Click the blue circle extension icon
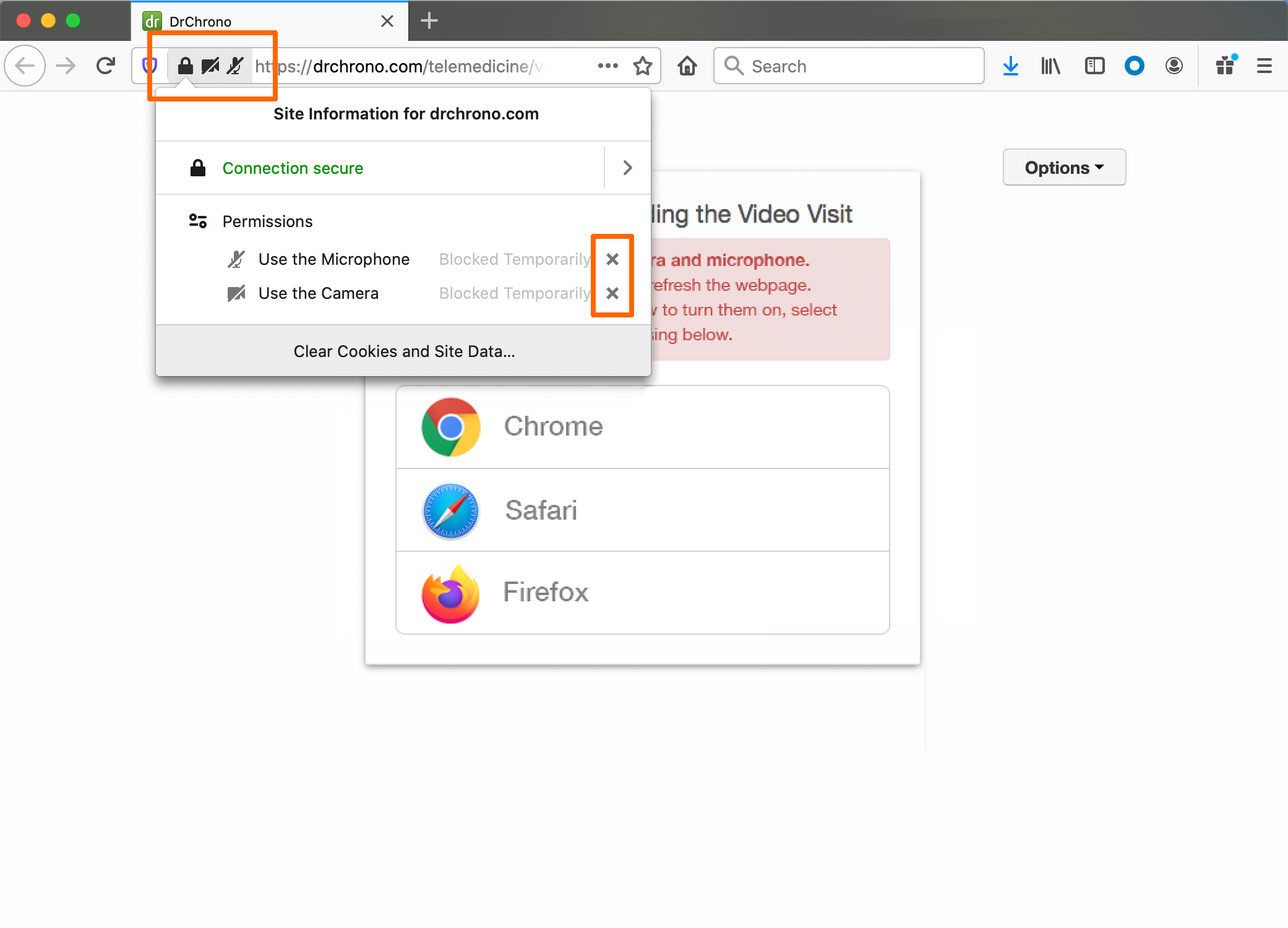This screenshot has width=1288, height=928. coord(1134,66)
